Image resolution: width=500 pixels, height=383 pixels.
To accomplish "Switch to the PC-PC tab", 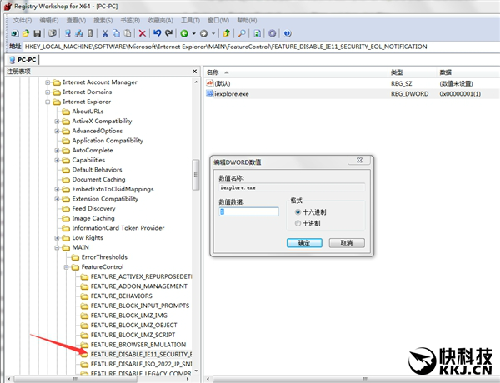I will point(23,60).
